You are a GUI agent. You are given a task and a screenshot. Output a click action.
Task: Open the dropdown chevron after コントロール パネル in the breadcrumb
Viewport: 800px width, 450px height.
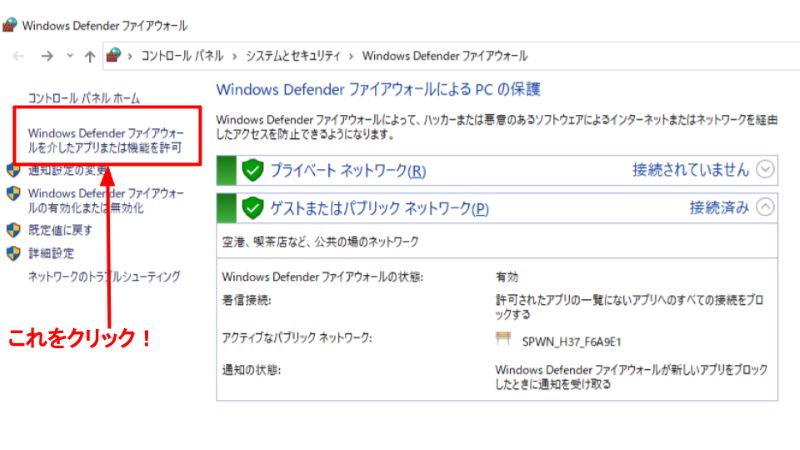[235, 56]
